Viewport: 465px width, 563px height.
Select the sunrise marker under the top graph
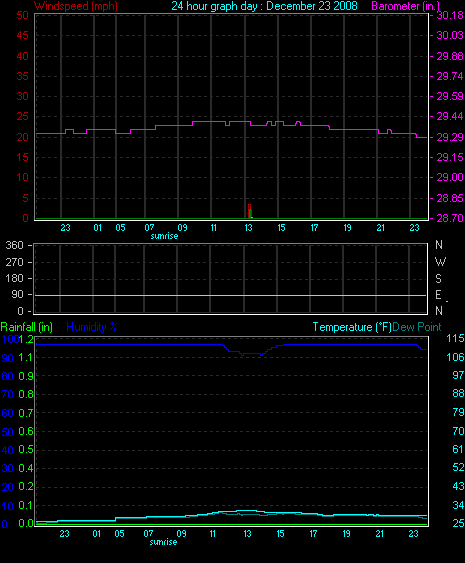click(164, 236)
